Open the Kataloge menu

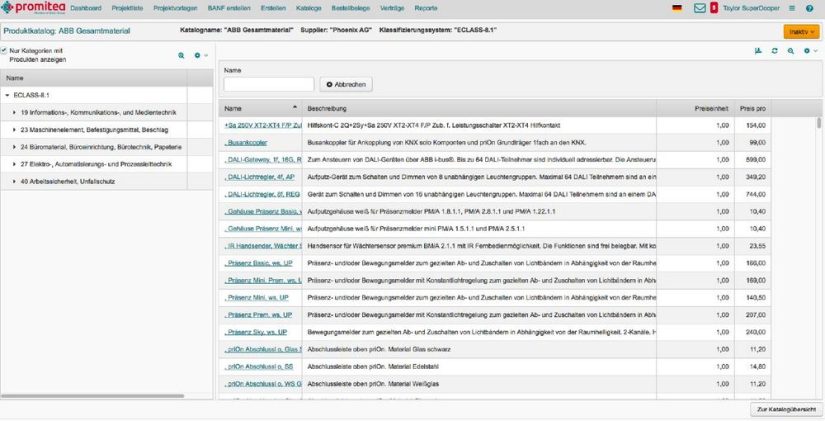coord(308,8)
